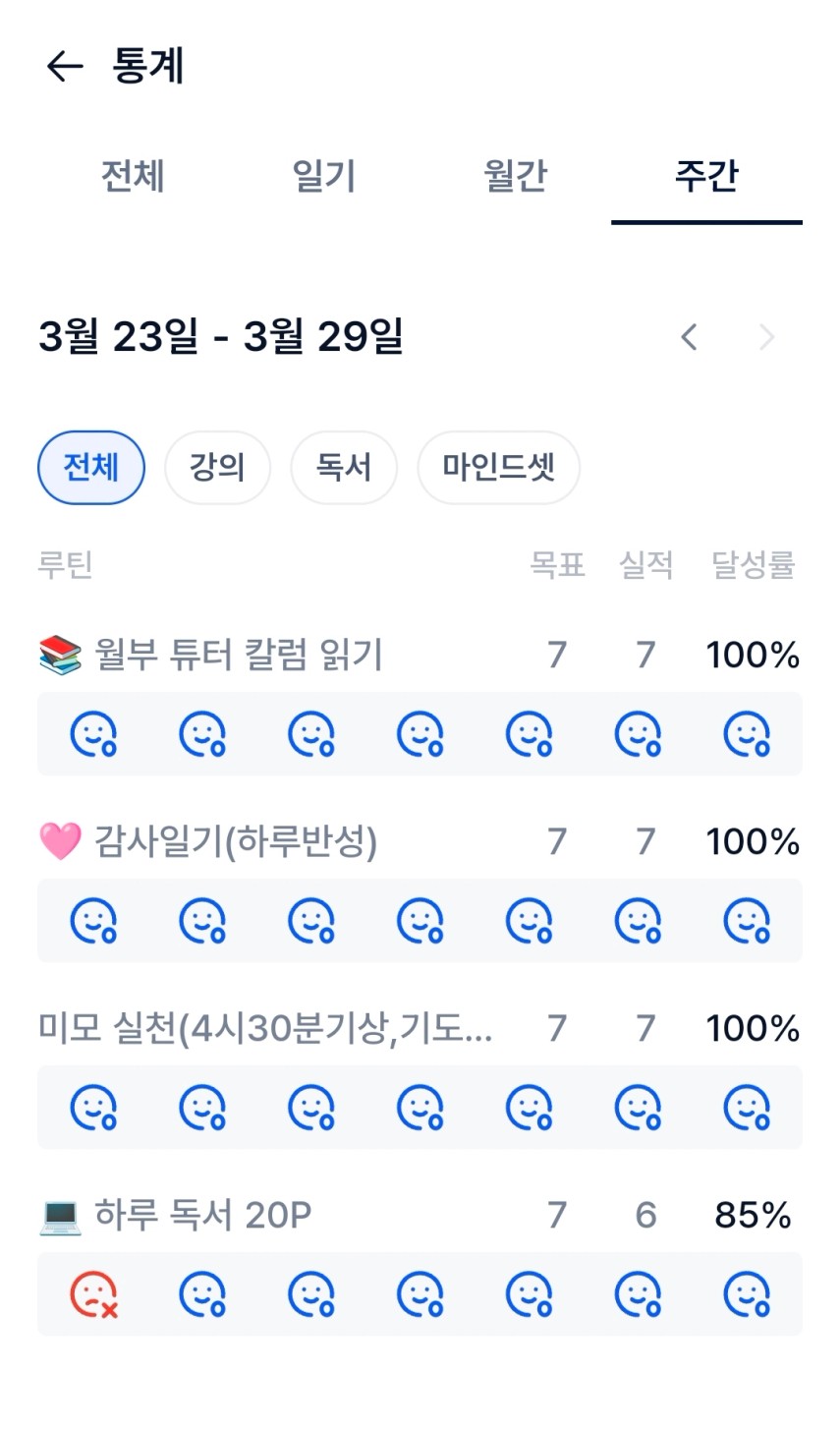Go to the previous week with left chevron
840x1431 pixels.
(x=690, y=337)
